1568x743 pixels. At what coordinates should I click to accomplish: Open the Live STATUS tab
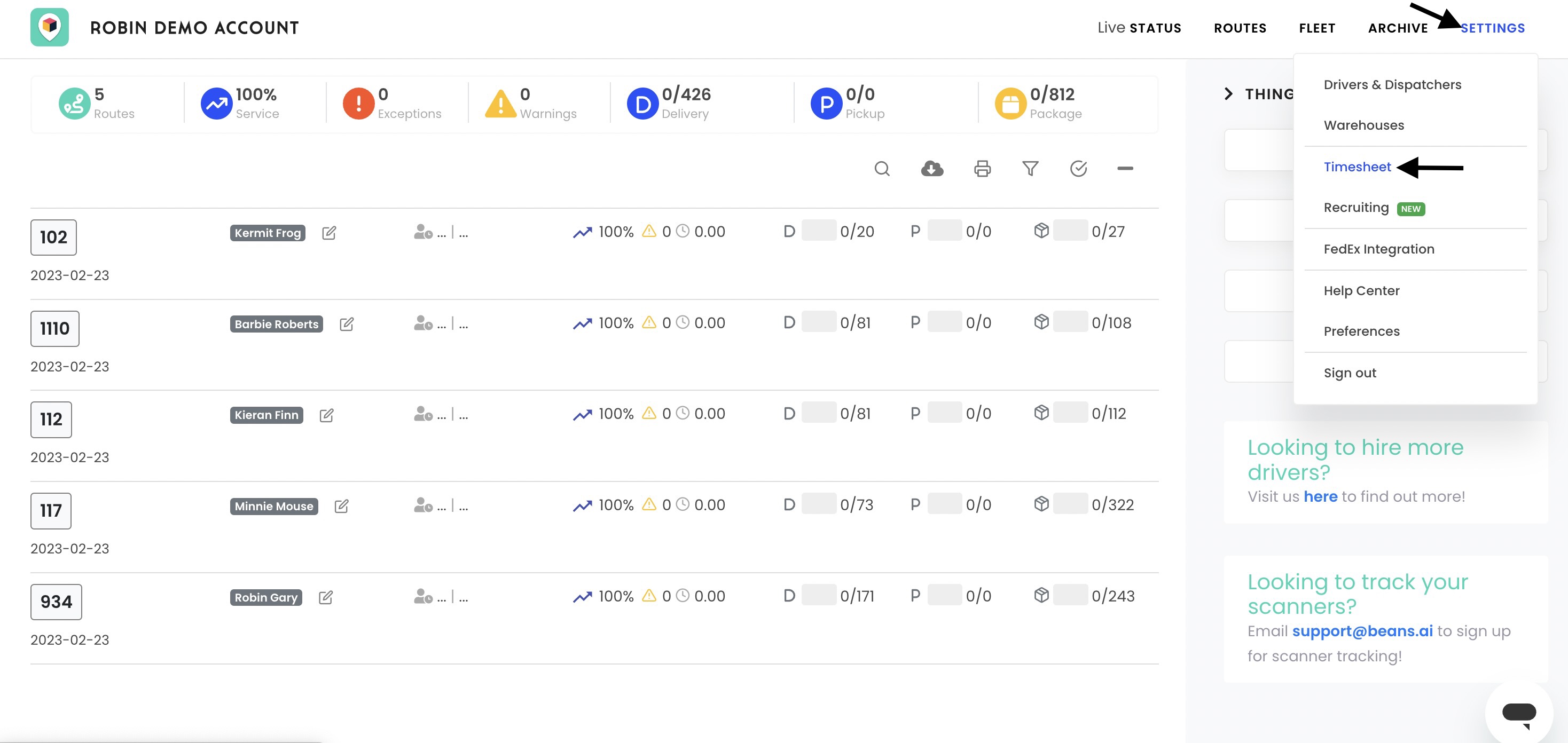tap(1139, 28)
